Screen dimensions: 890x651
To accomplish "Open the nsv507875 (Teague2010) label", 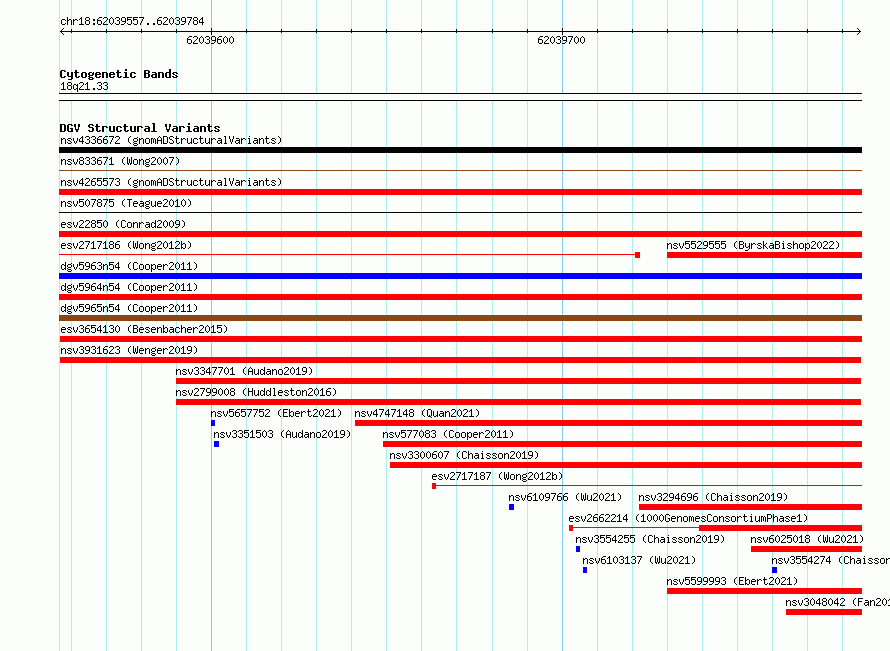I will 126,203.
